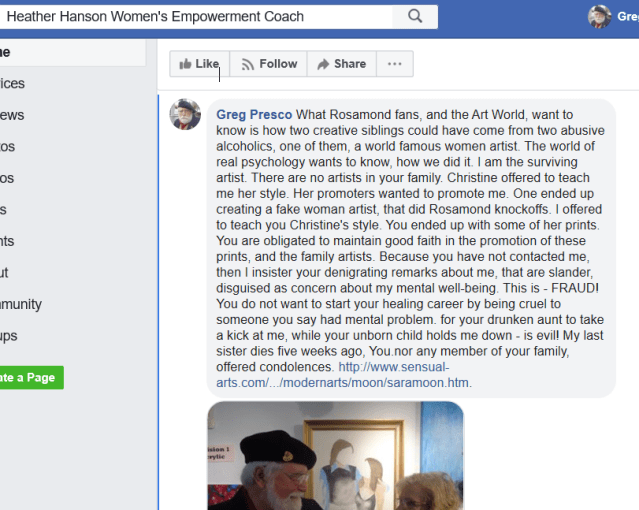The width and height of the screenshot is (639, 510).
Task: Click the thumbs-up Like icon
Action: click(x=185, y=64)
